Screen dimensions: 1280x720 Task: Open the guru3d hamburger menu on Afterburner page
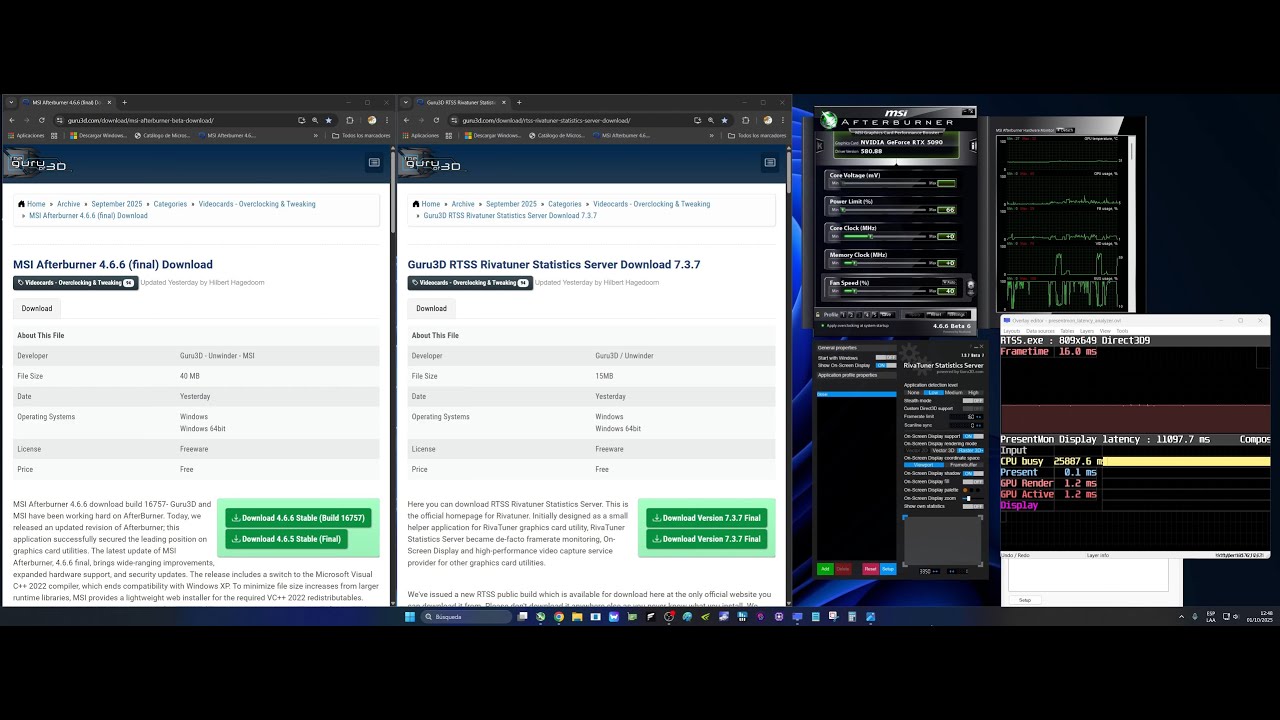tap(374, 162)
